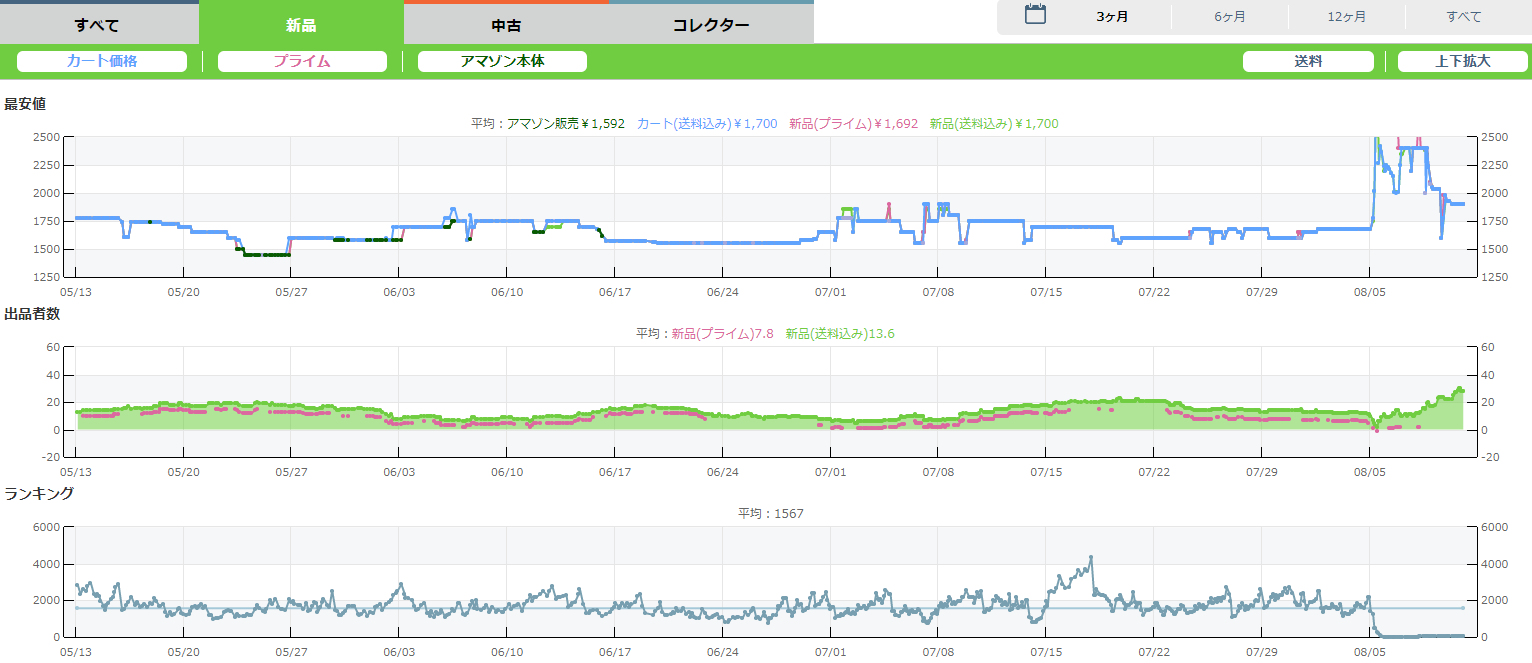Enable the 送料 shipping option
The height and width of the screenshot is (663, 1532).
[1308, 61]
